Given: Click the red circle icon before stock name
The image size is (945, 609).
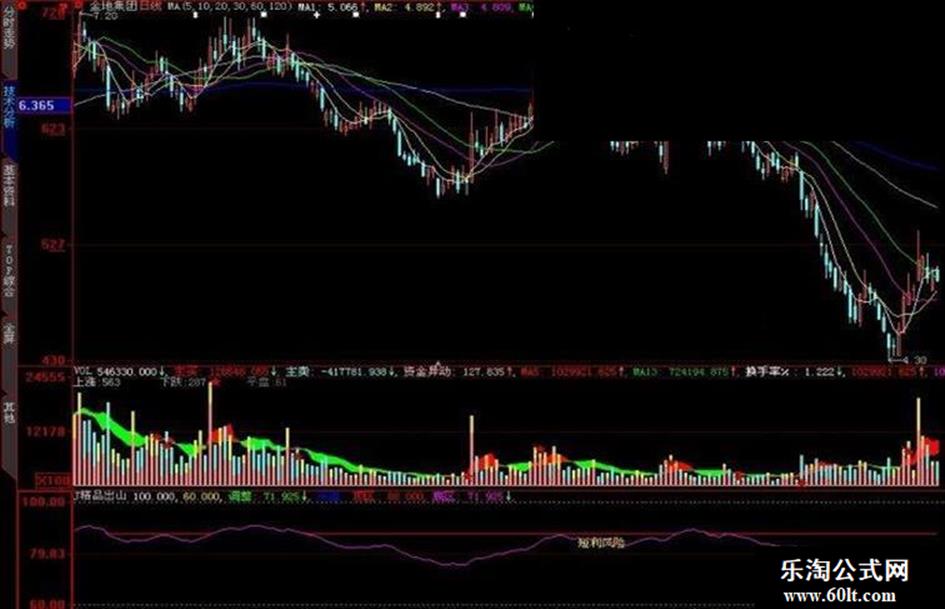Looking at the screenshot, I should tap(78, 4).
